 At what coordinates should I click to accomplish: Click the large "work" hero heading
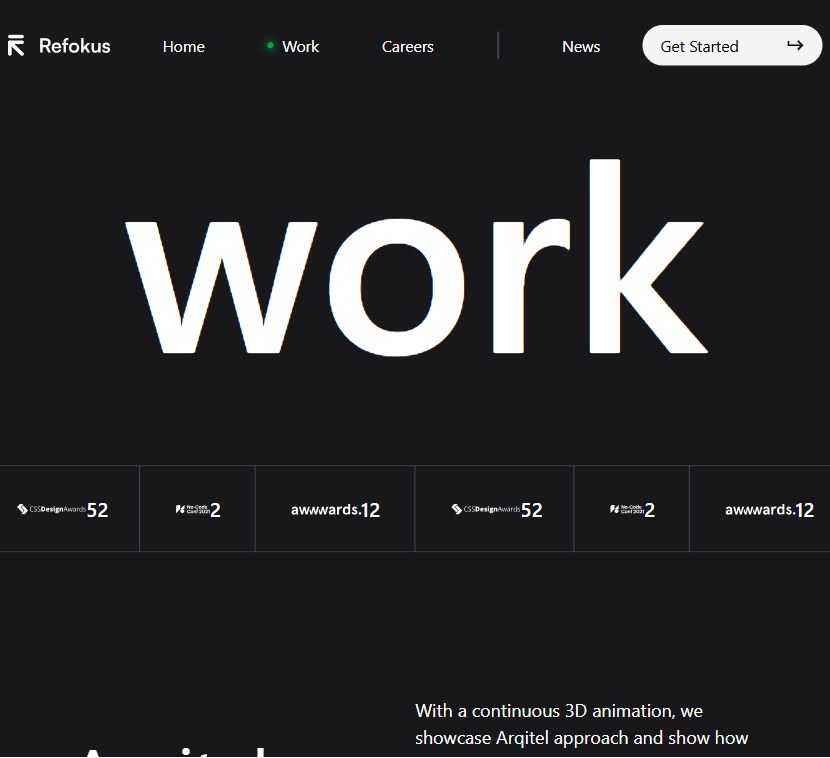[415, 260]
